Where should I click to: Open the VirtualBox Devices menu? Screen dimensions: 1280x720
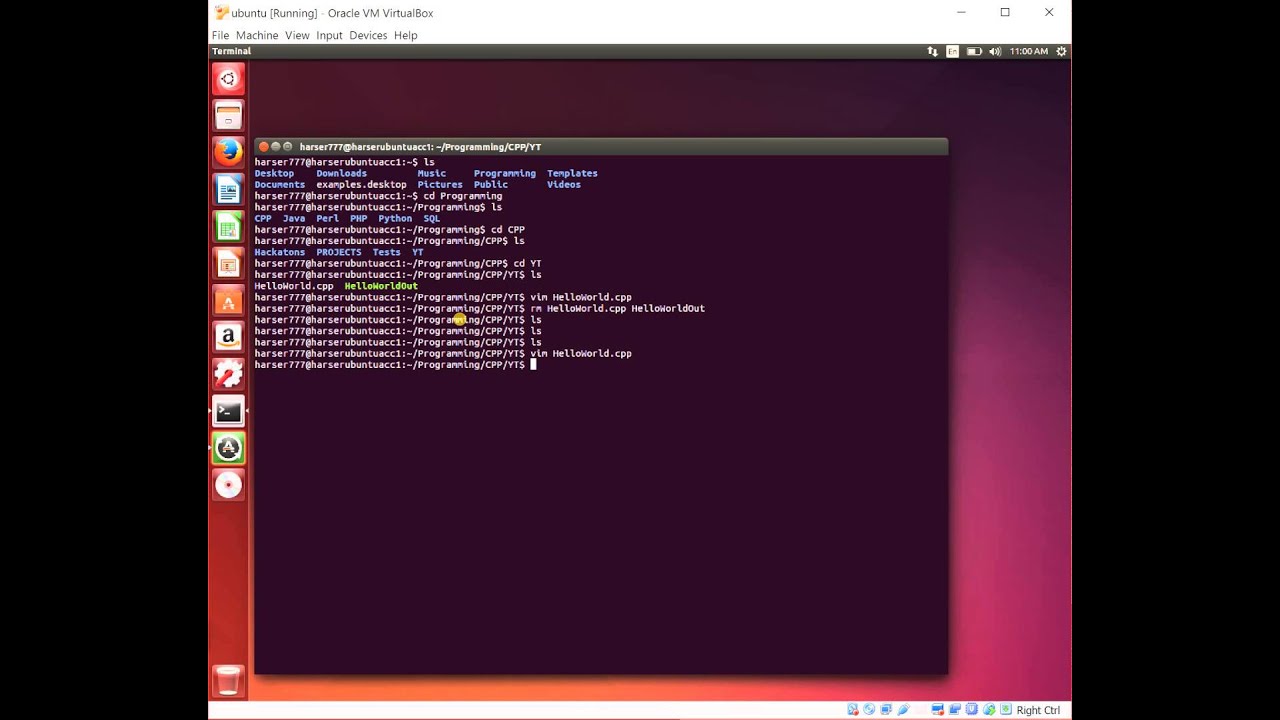[x=368, y=35]
